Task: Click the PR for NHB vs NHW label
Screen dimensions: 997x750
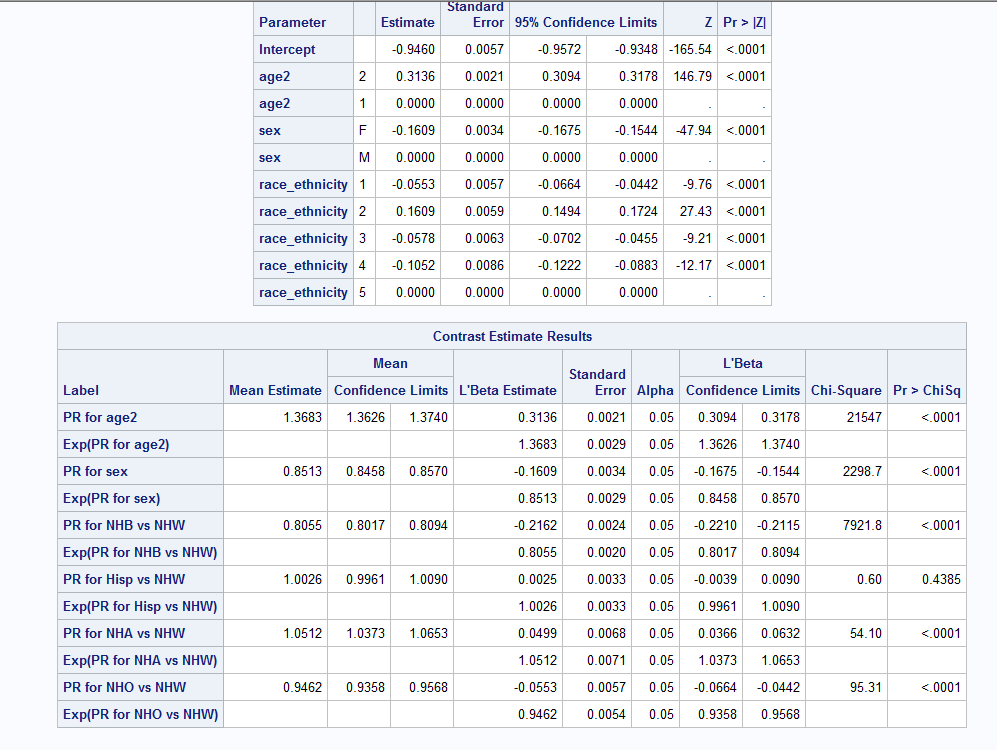Action: tap(124, 525)
